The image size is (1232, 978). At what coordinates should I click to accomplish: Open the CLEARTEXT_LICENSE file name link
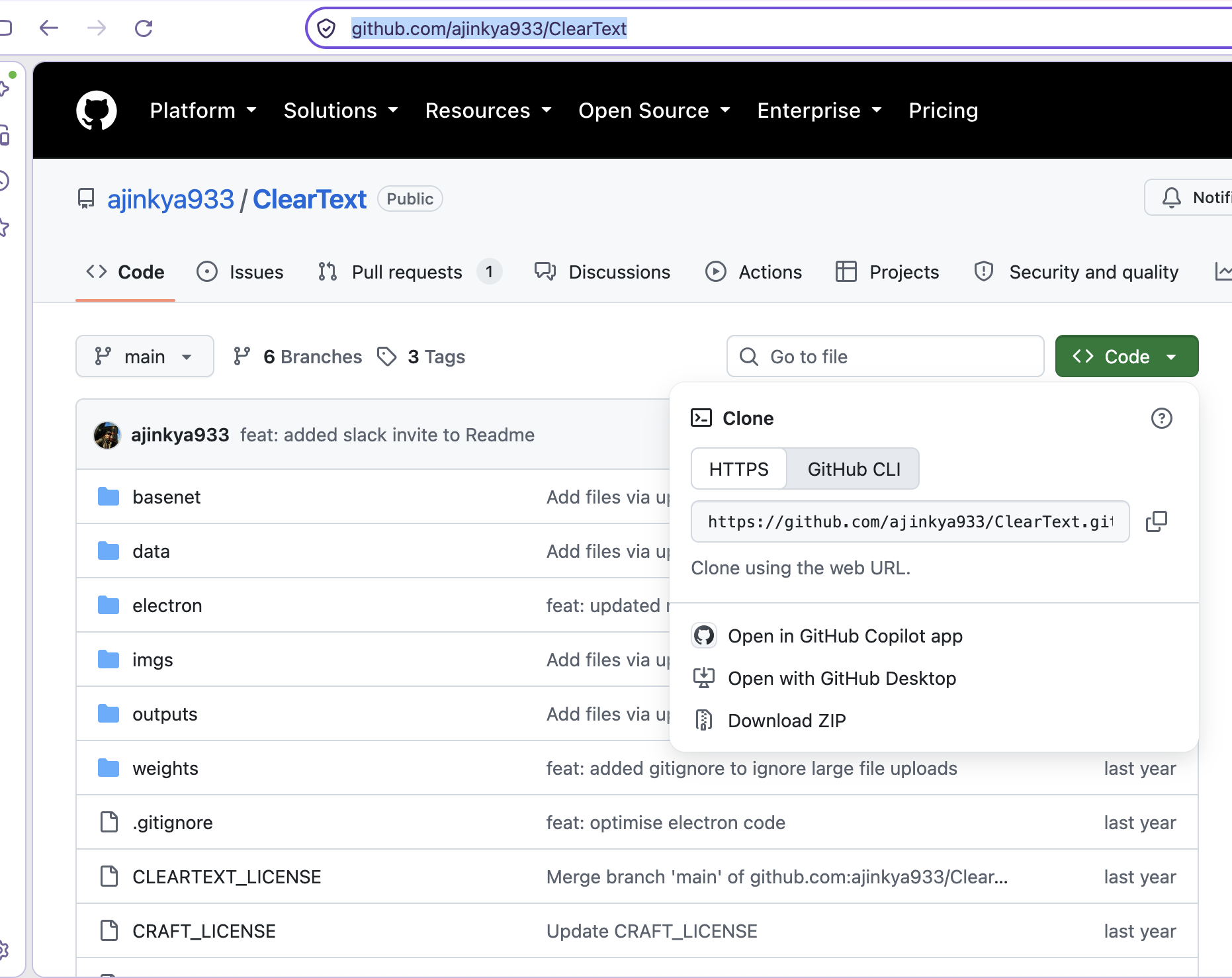pyautogui.click(x=227, y=877)
